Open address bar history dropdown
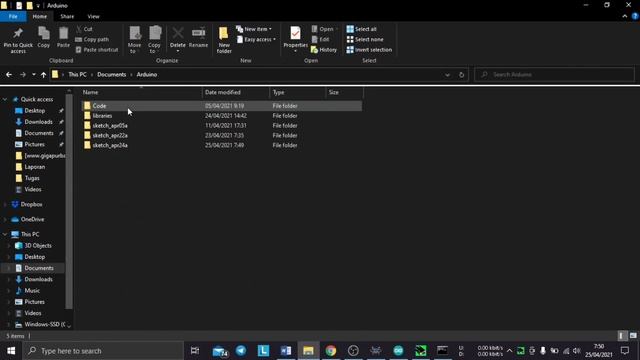 coord(447,75)
